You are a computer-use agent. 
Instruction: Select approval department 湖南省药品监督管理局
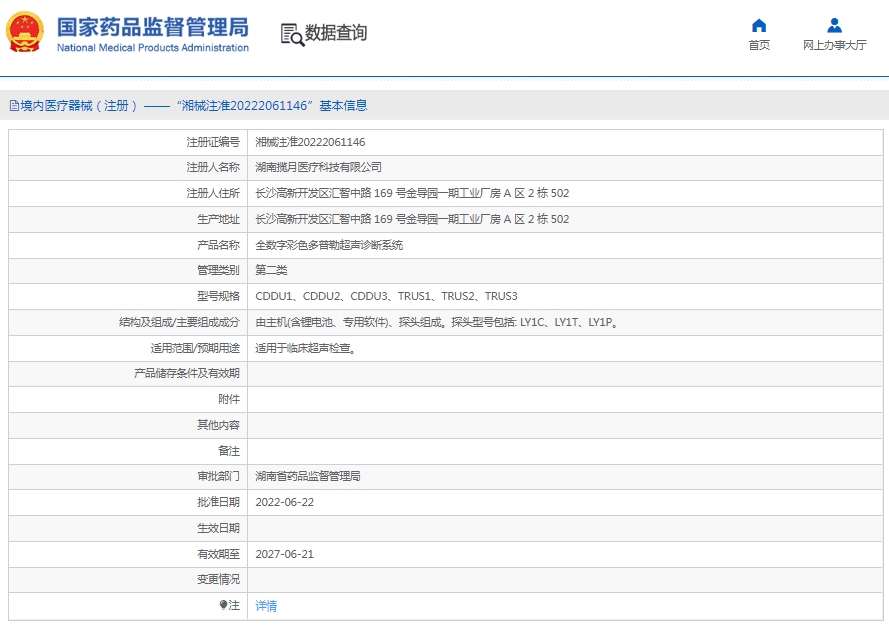pyautogui.click(x=308, y=476)
